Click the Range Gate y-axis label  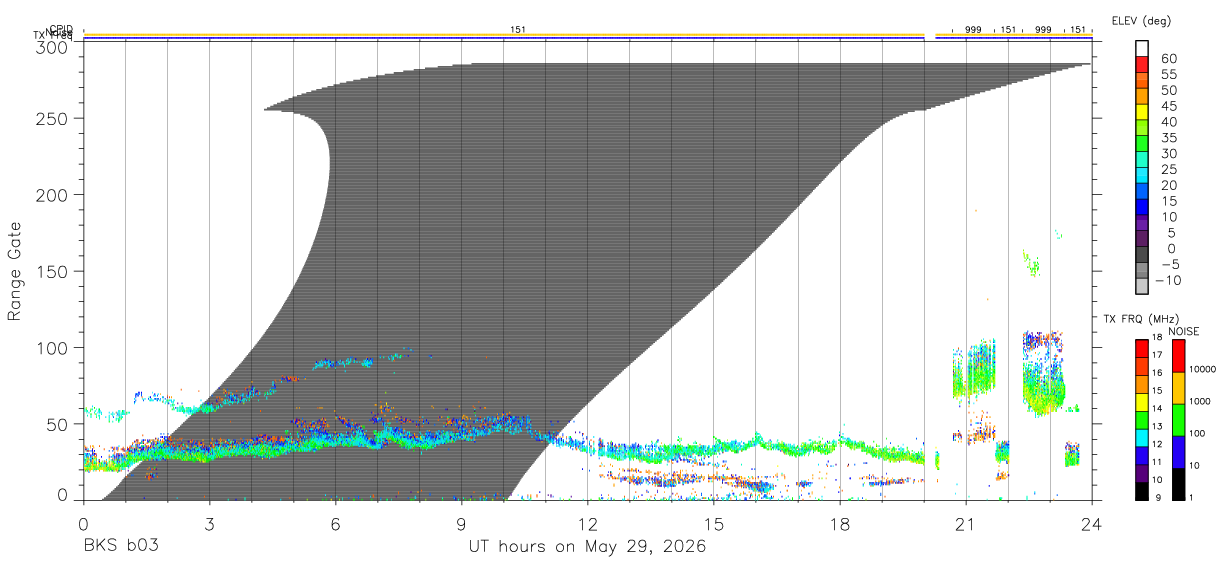[x=15, y=272]
